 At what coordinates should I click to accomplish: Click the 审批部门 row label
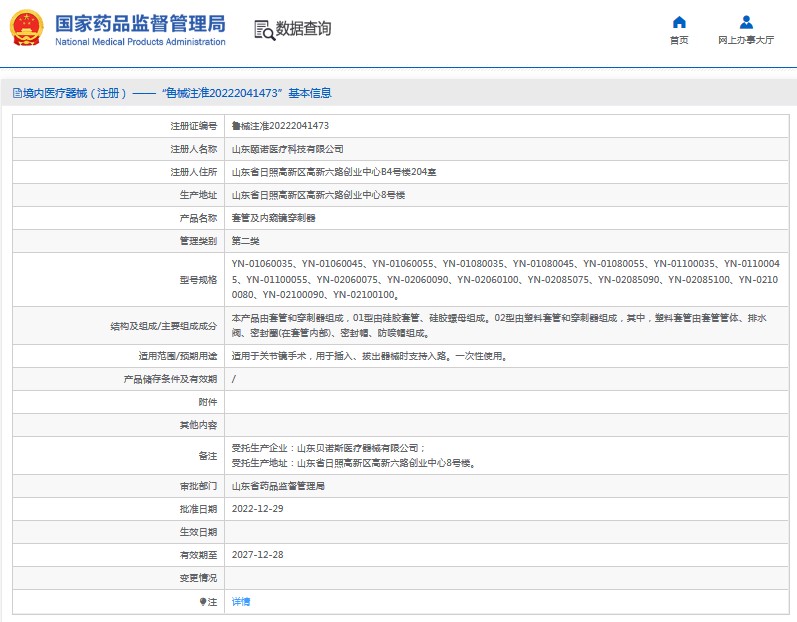198,486
